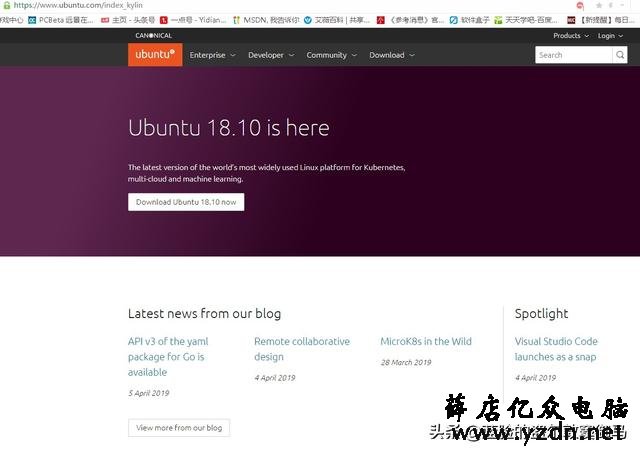Open the 天天学吧 bookmark
The height and width of the screenshot is (453, 640).
[x=526, y=20]
